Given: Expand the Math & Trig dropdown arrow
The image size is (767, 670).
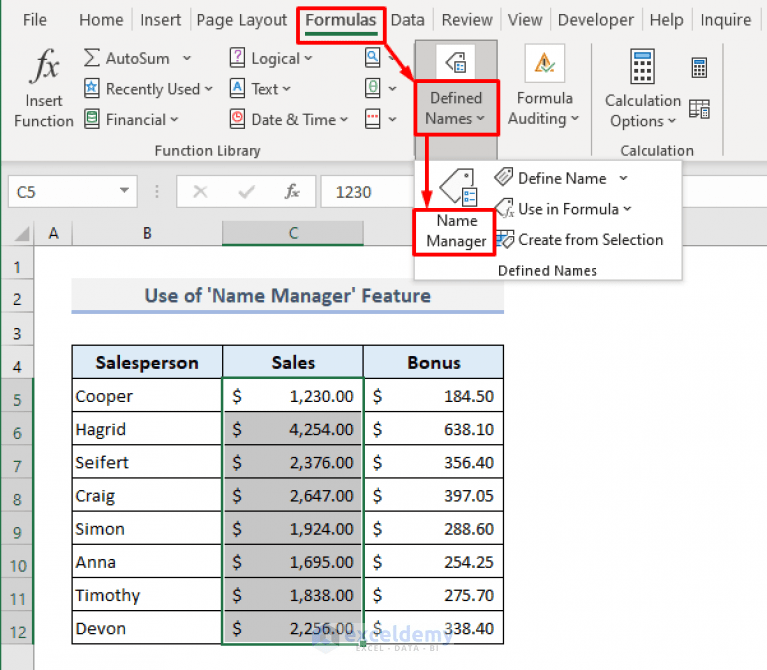Looking at the screenshot, I should click(x=392, y=89).
